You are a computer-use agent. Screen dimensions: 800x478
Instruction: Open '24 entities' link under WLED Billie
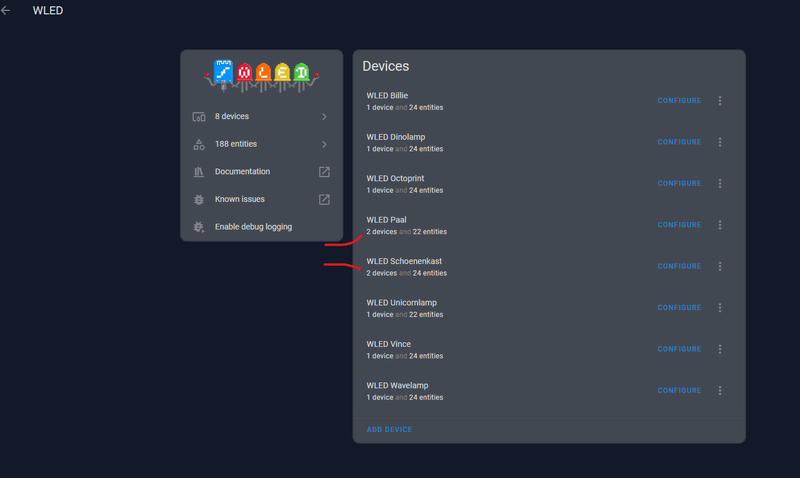(x=426, y=108)
